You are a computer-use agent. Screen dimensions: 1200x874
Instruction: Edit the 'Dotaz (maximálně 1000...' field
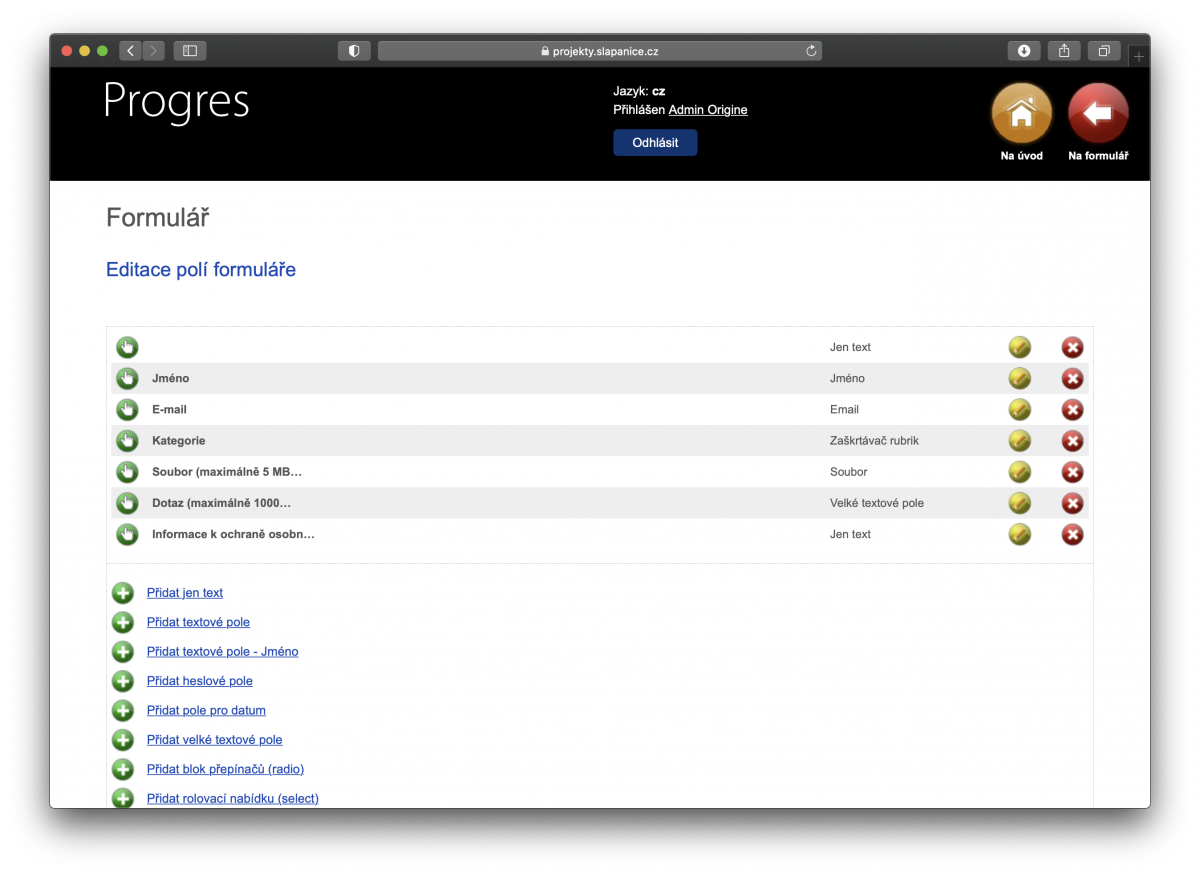pyautogui.click(x=1019, y=503)
